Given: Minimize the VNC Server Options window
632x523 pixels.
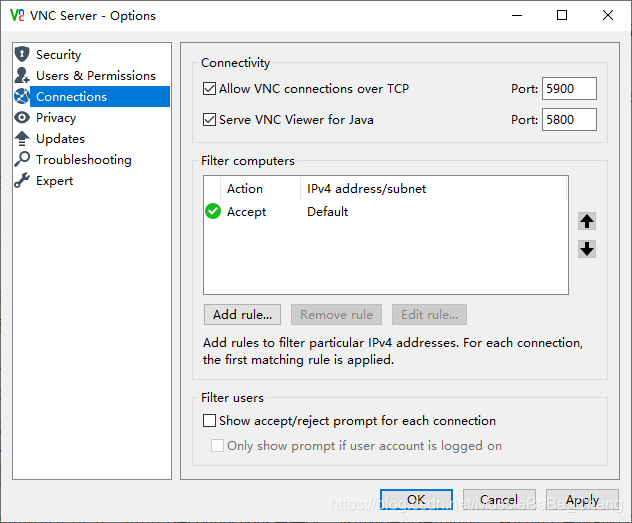Looking at the screenshot, I should 517,15.
